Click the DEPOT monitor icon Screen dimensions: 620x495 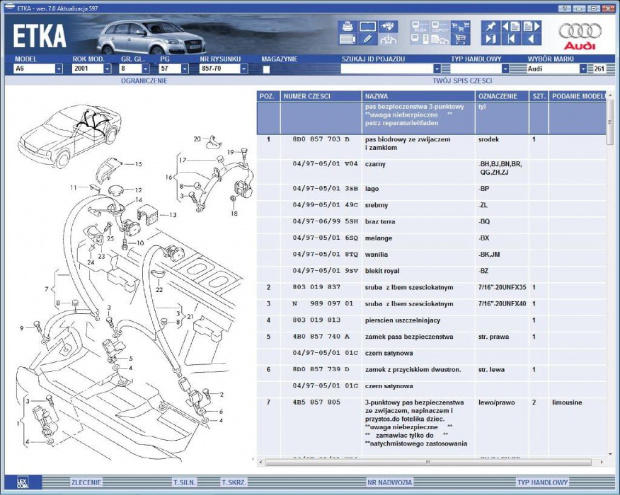pyautogui.click(x=440, y=27)
